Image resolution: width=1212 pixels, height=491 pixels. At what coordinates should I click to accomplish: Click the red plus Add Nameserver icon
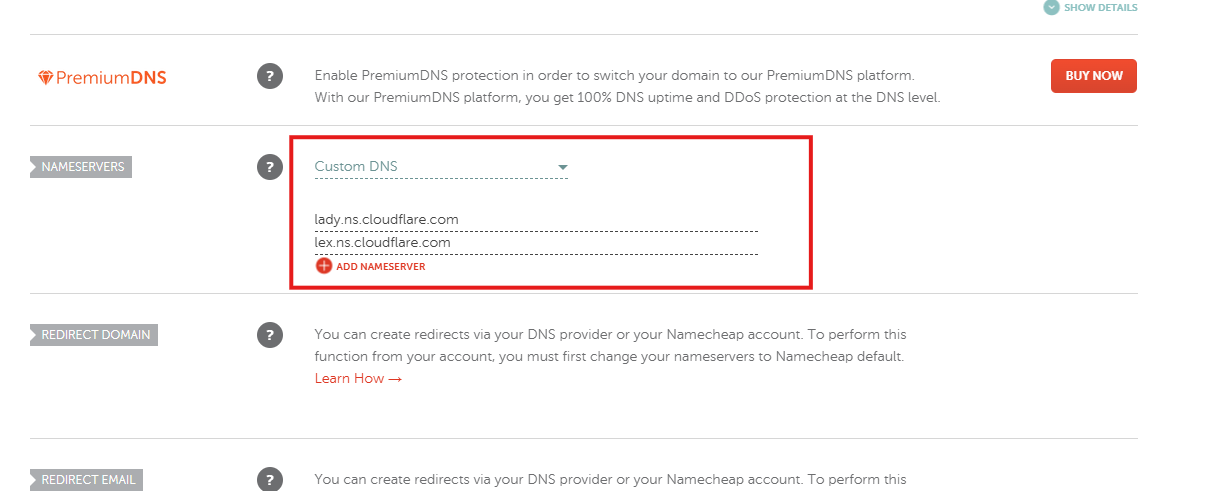pyautogui.click(x=323, y=266)
